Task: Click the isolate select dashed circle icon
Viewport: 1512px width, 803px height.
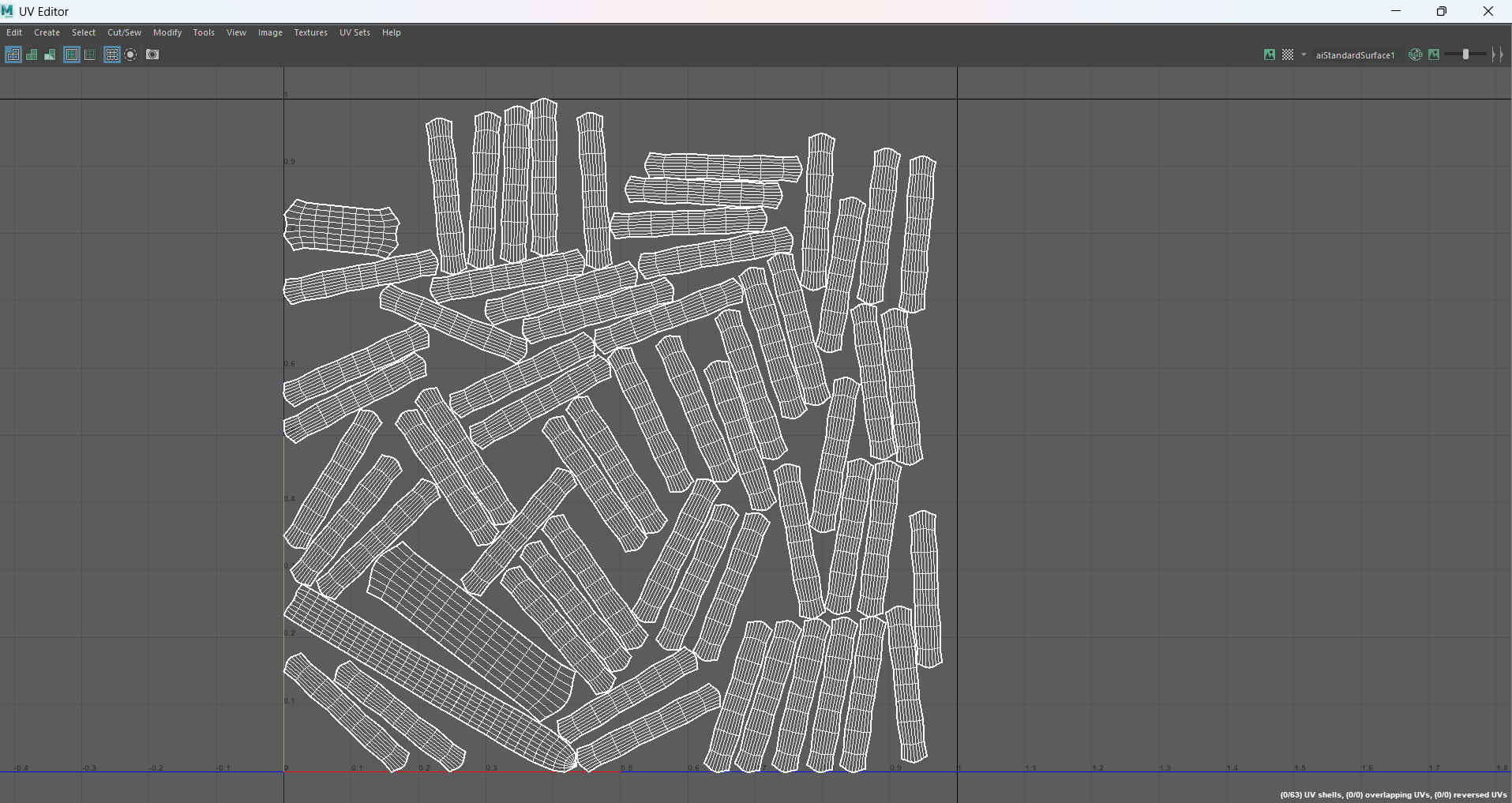Action: coord(131,54)
